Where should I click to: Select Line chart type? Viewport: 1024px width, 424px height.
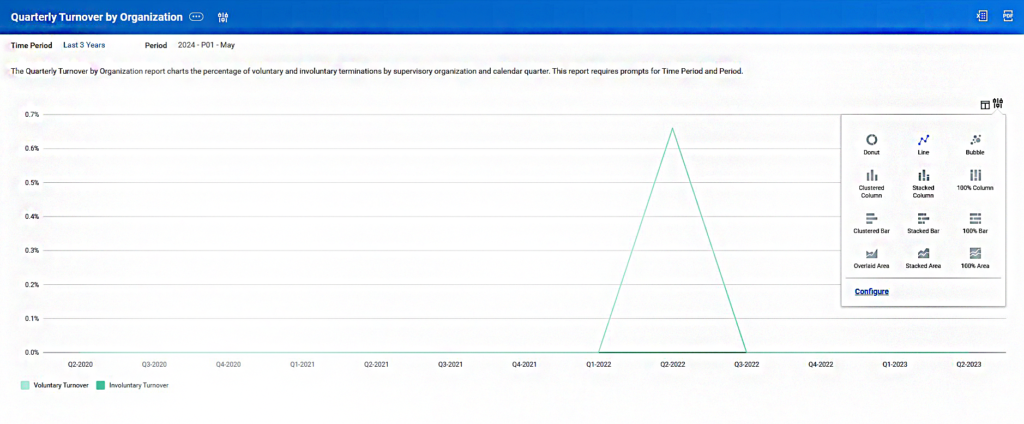tap(923, 144)
